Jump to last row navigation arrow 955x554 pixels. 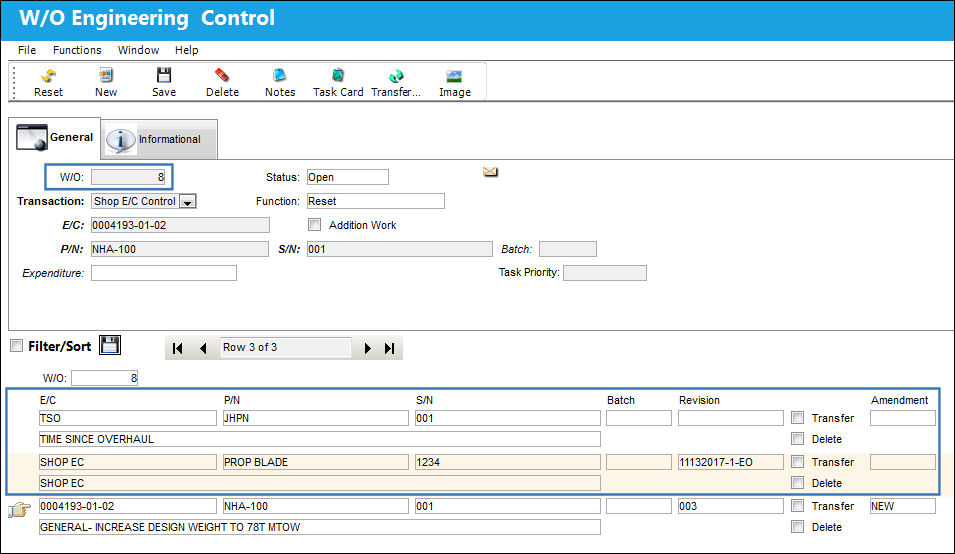390,348
